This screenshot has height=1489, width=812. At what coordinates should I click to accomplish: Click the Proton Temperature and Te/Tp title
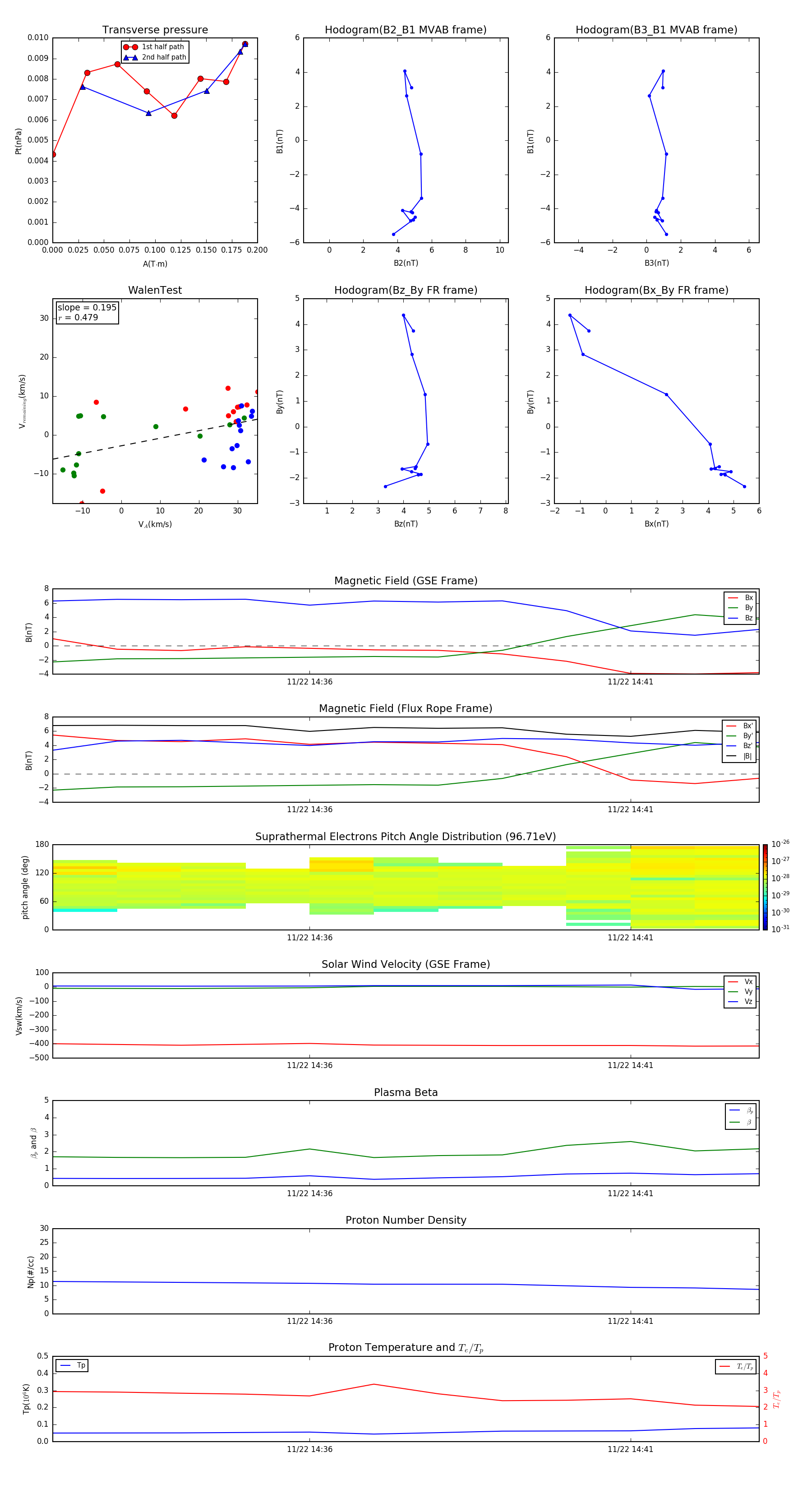406,1348
